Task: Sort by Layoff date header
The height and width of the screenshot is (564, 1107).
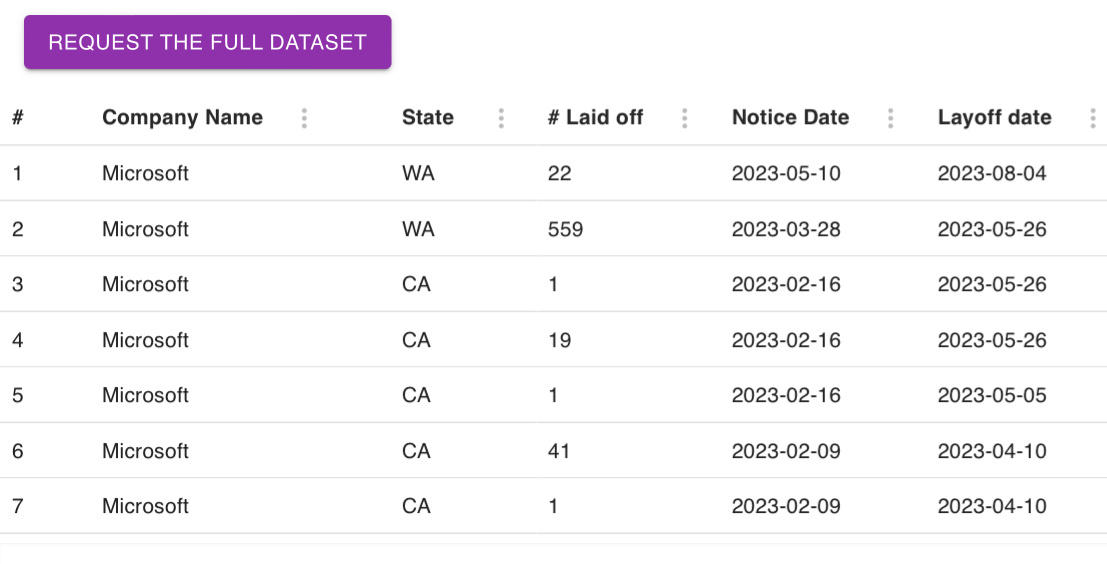Action: pos(994,118)
